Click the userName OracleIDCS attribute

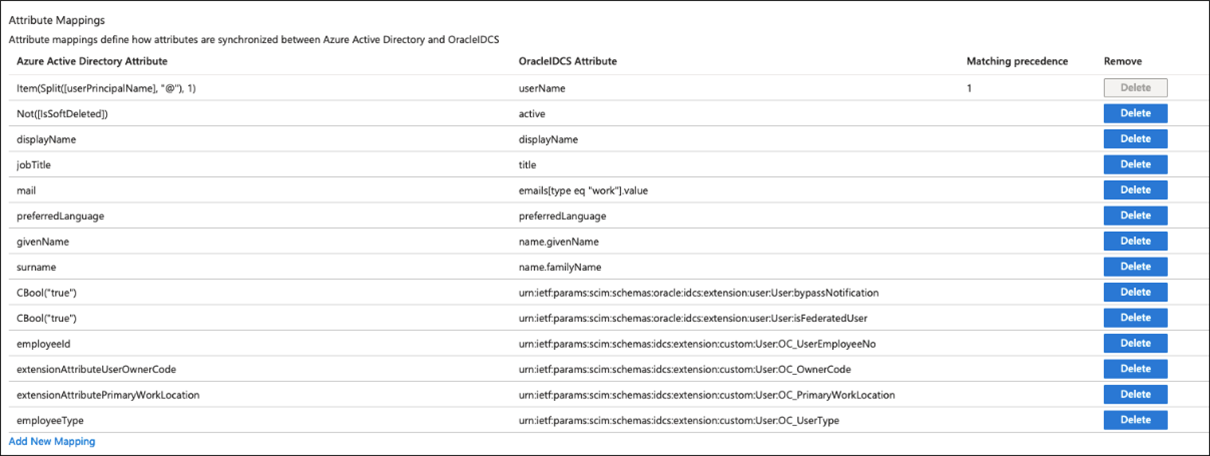(x=541, y=89)
